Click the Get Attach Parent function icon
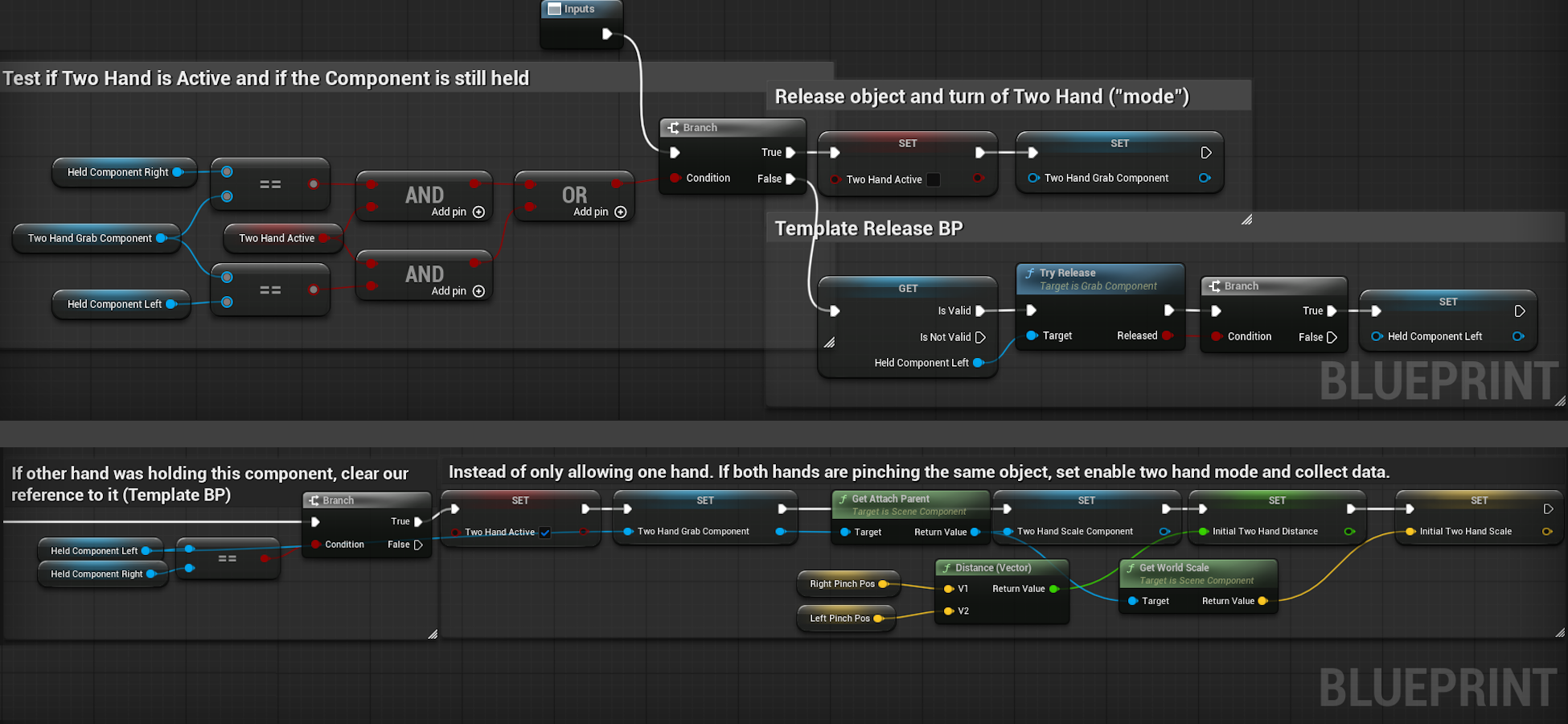 pos(844,499)
